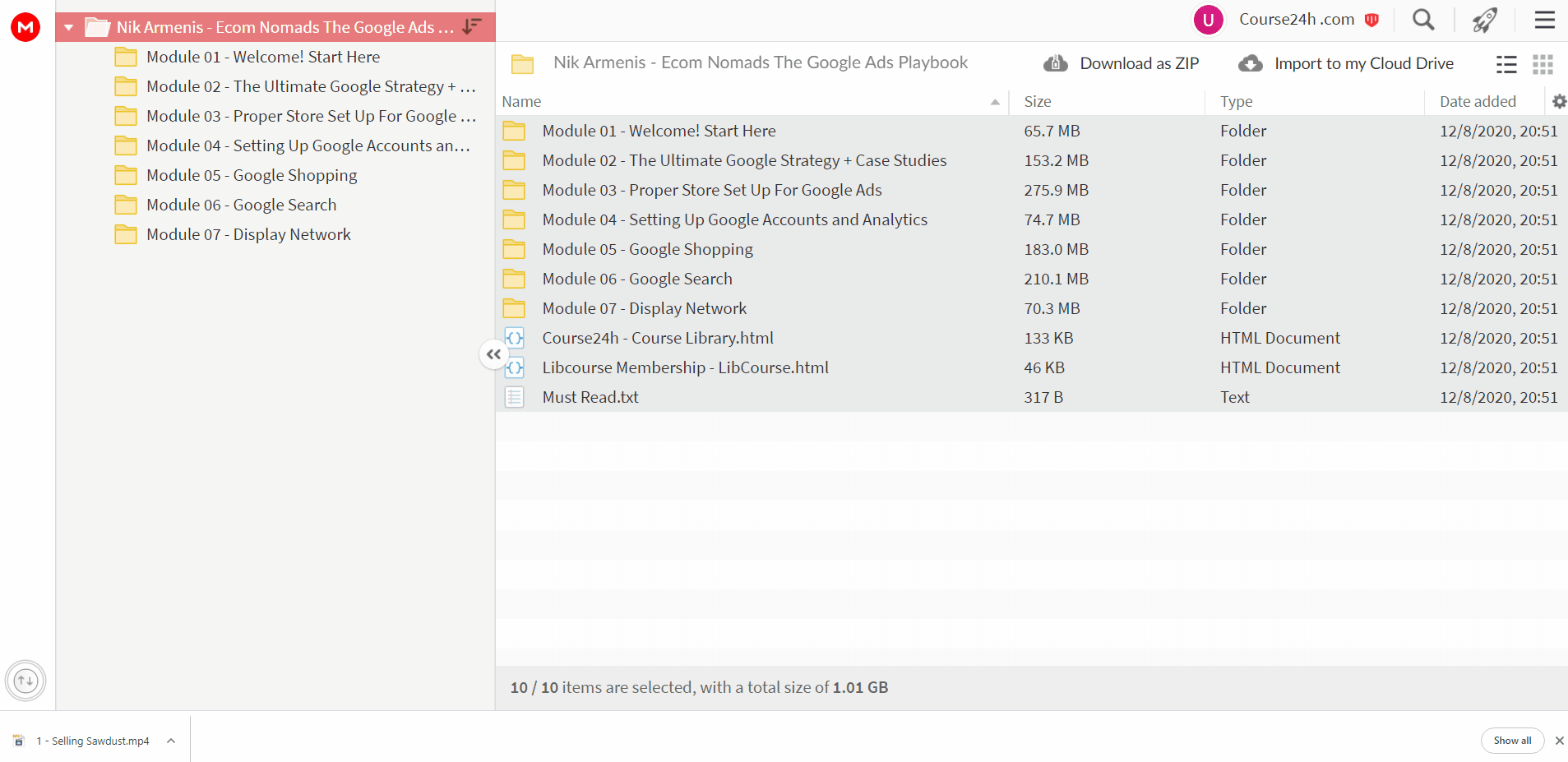Click text file icon of Must Read.txt
This screenshot has height=762, width=1568.
coord(514,397)
